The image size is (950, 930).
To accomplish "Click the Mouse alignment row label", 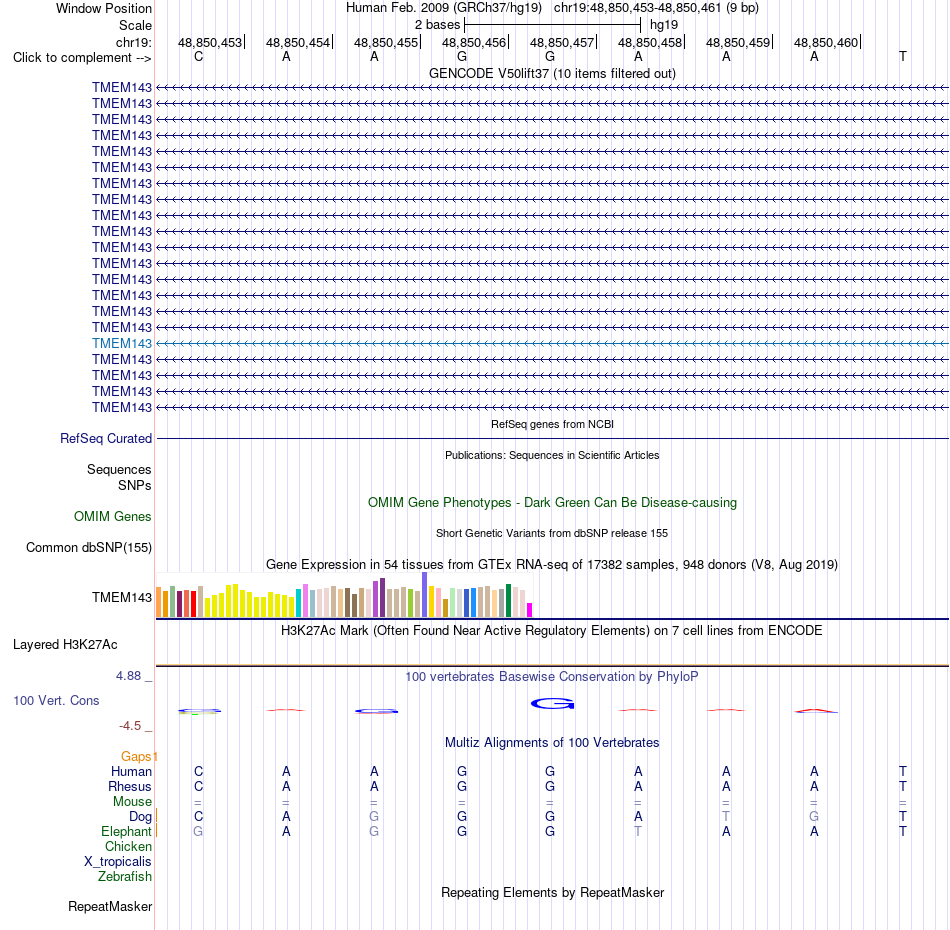I will point(132,802).
